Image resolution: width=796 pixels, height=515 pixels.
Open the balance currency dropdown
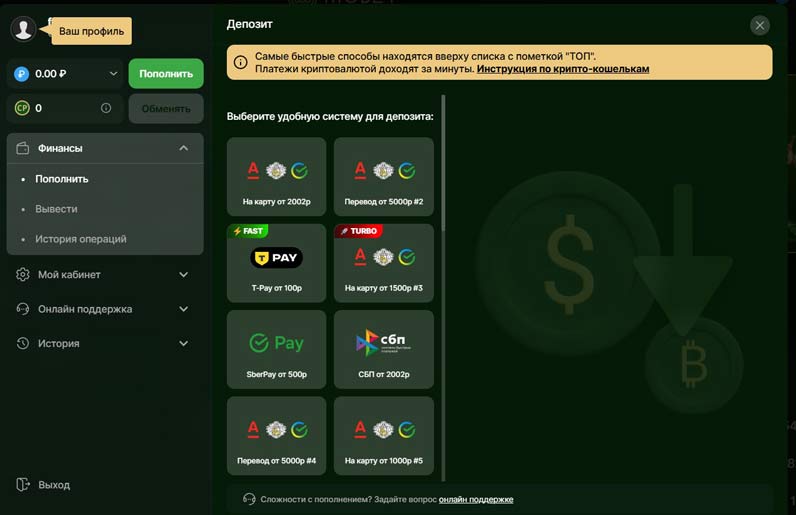[x=110, y=74]
